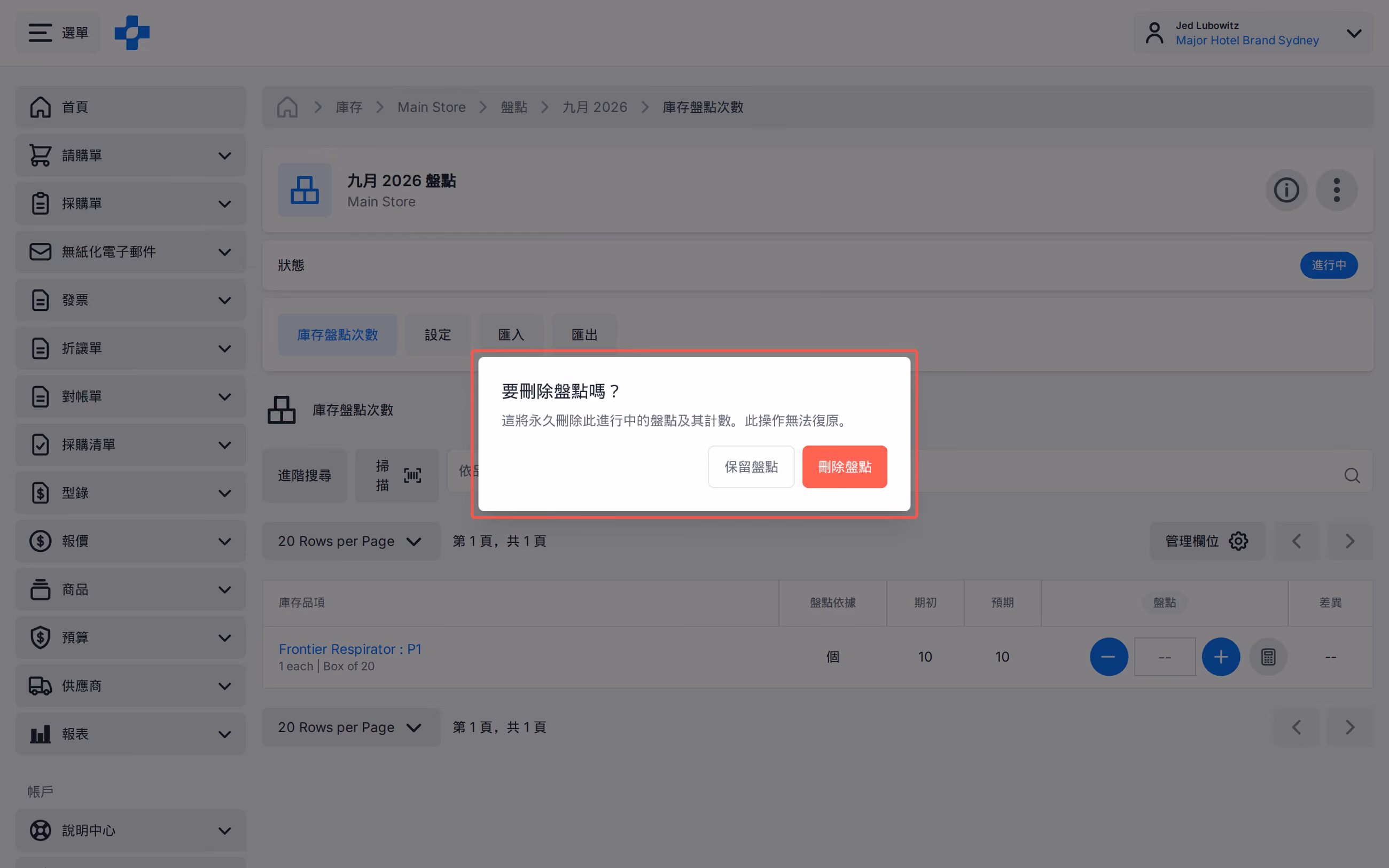Go to Main Store in the breadcrumb
Viewport: 1389px width, 868px height.
[432, 107]
